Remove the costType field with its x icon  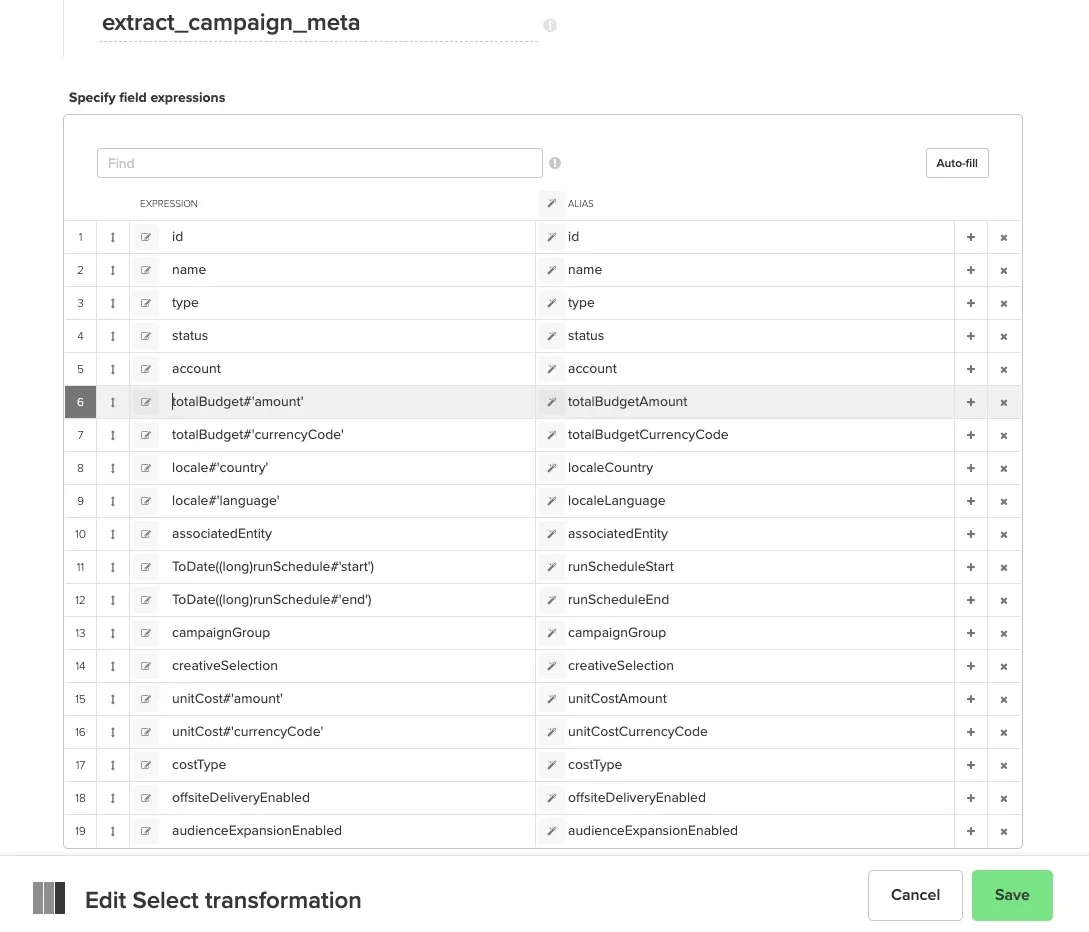click(1003, 765)
